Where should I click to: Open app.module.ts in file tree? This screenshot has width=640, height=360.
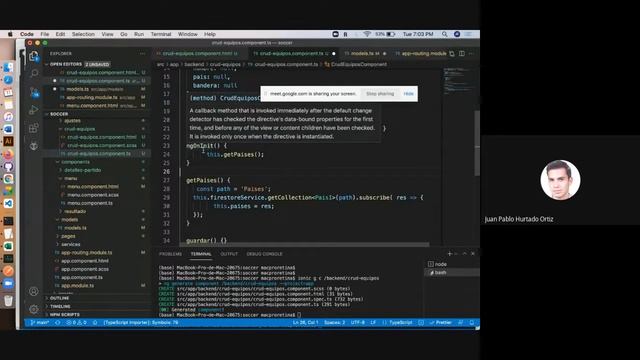[x=77, y=286]
